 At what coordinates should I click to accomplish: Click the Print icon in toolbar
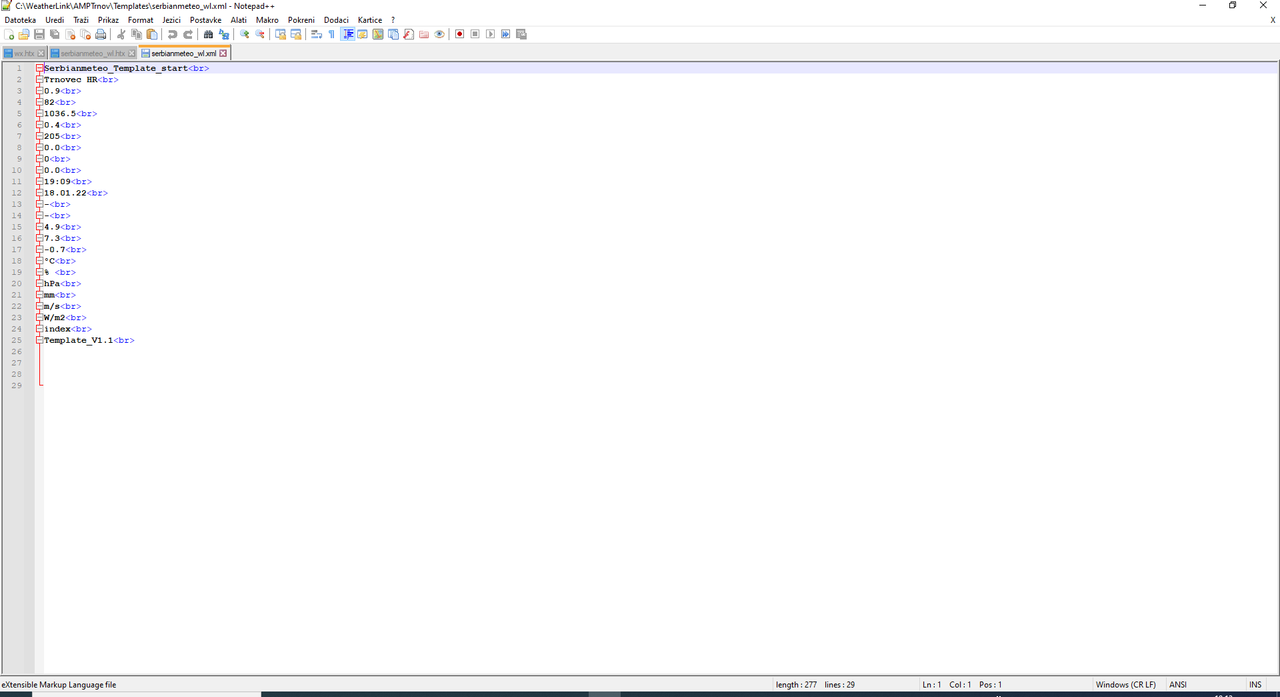click(x=100, y=34)
